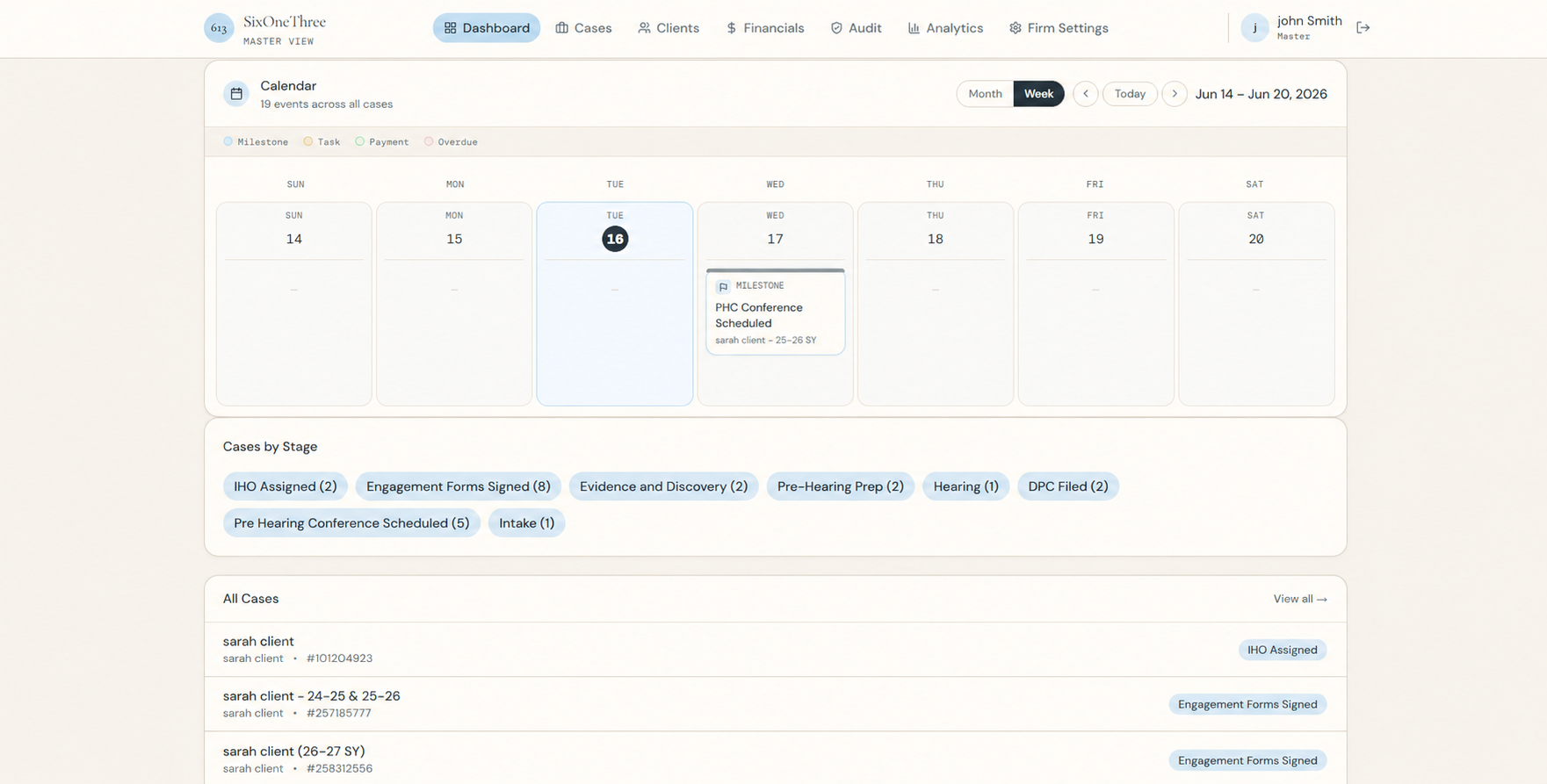1547x784 pixels.
Task: Click the Cases by Stage heading
Action: (x=270, y=447)
